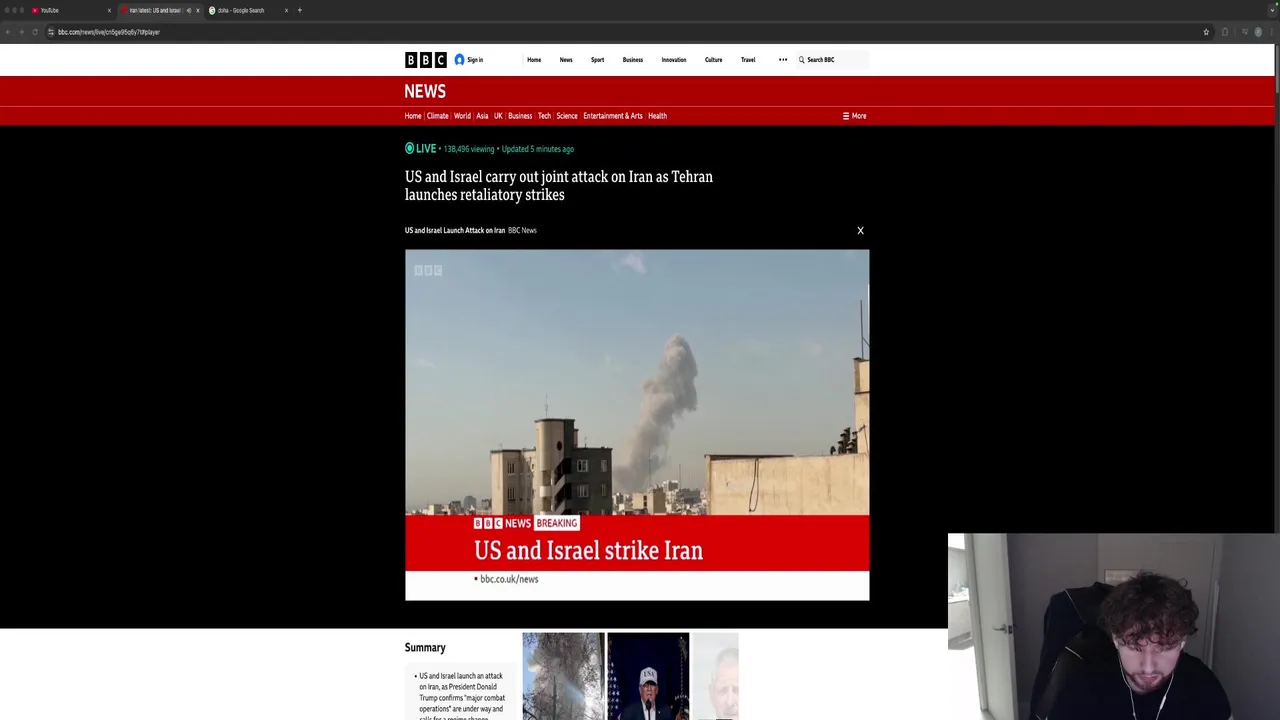Screen dimensions: 1280x720
Task: Open the Chrome three-dot menu
Action: [x=1271, y=32]
